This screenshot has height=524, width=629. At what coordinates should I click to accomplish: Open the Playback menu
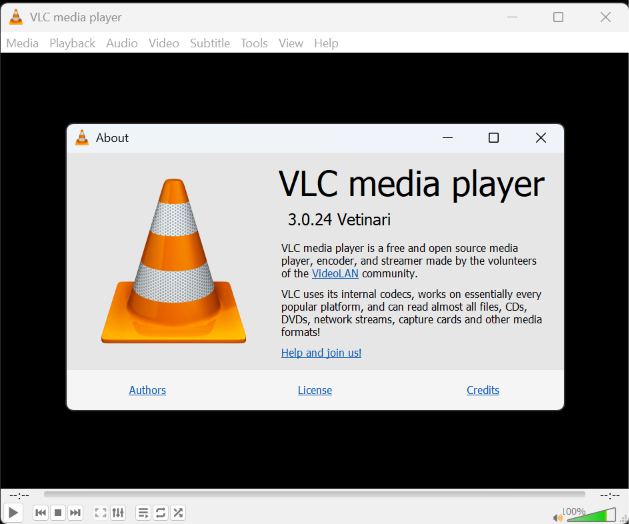coord(72,43)
